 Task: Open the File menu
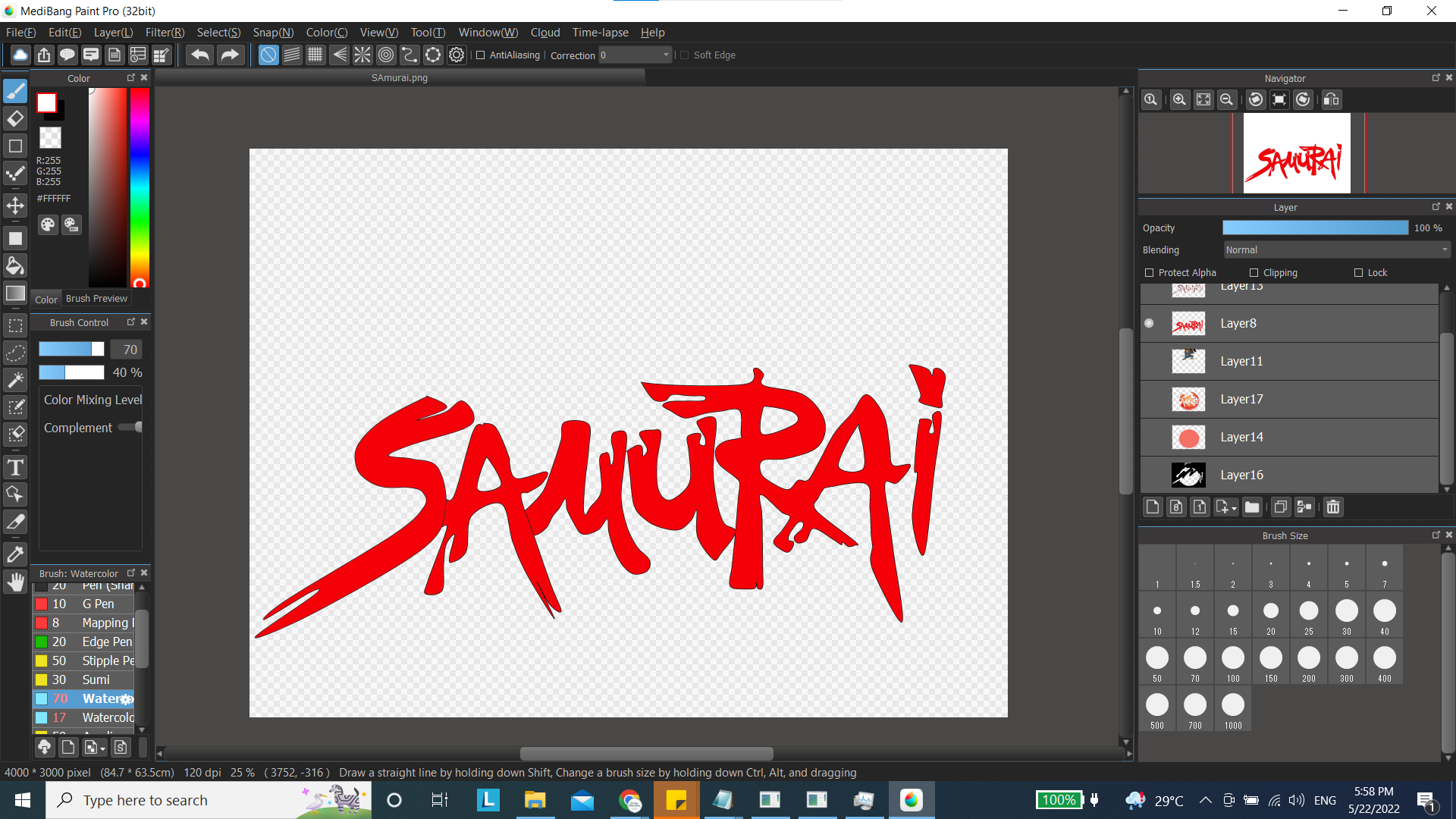[20, 33]
